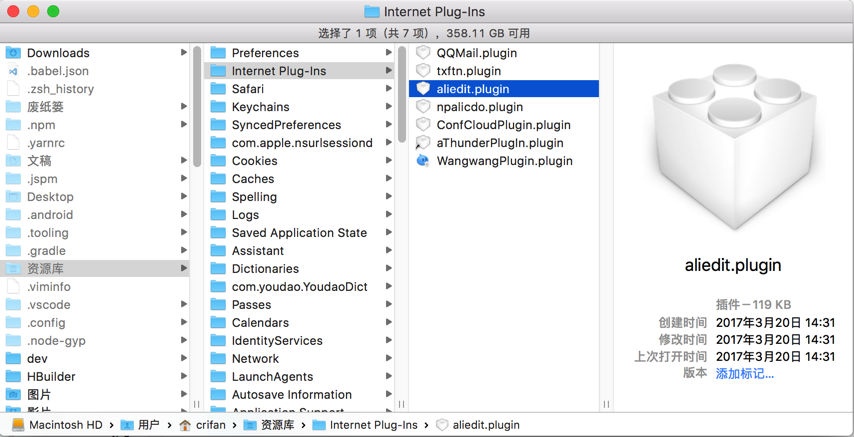The height and width of the screenshot is (437, 854).
Task: Click the dev folder icon
Action: point(14,359)
